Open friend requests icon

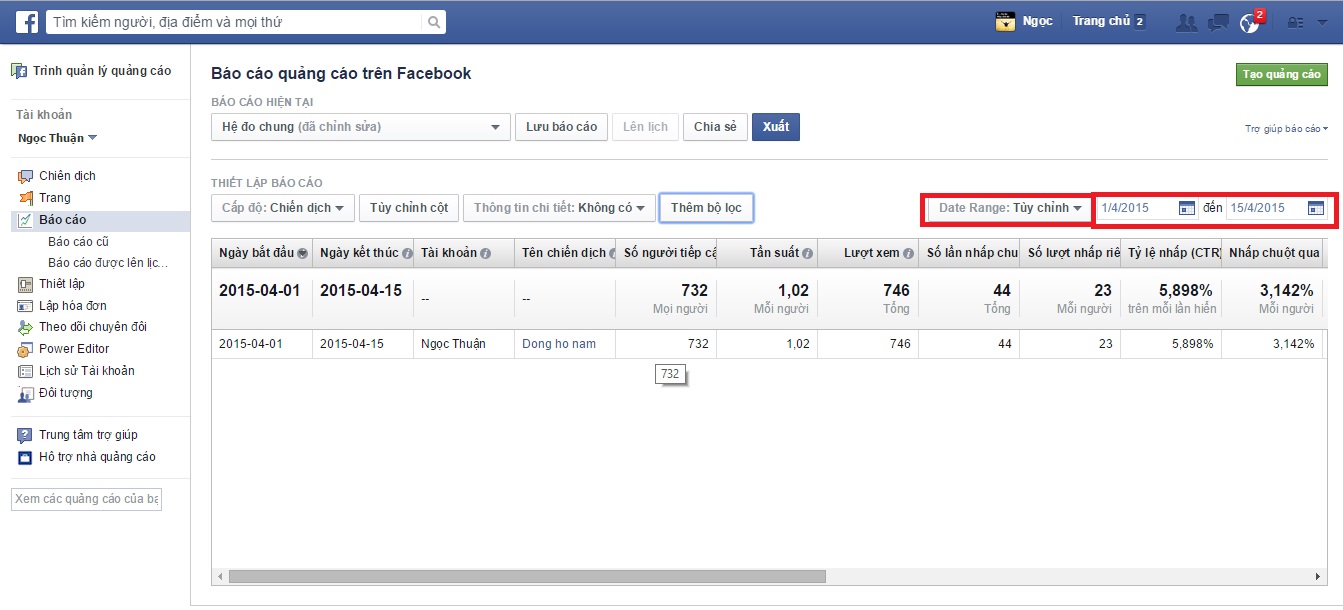pyautogui.click(x=1186, y=22)
